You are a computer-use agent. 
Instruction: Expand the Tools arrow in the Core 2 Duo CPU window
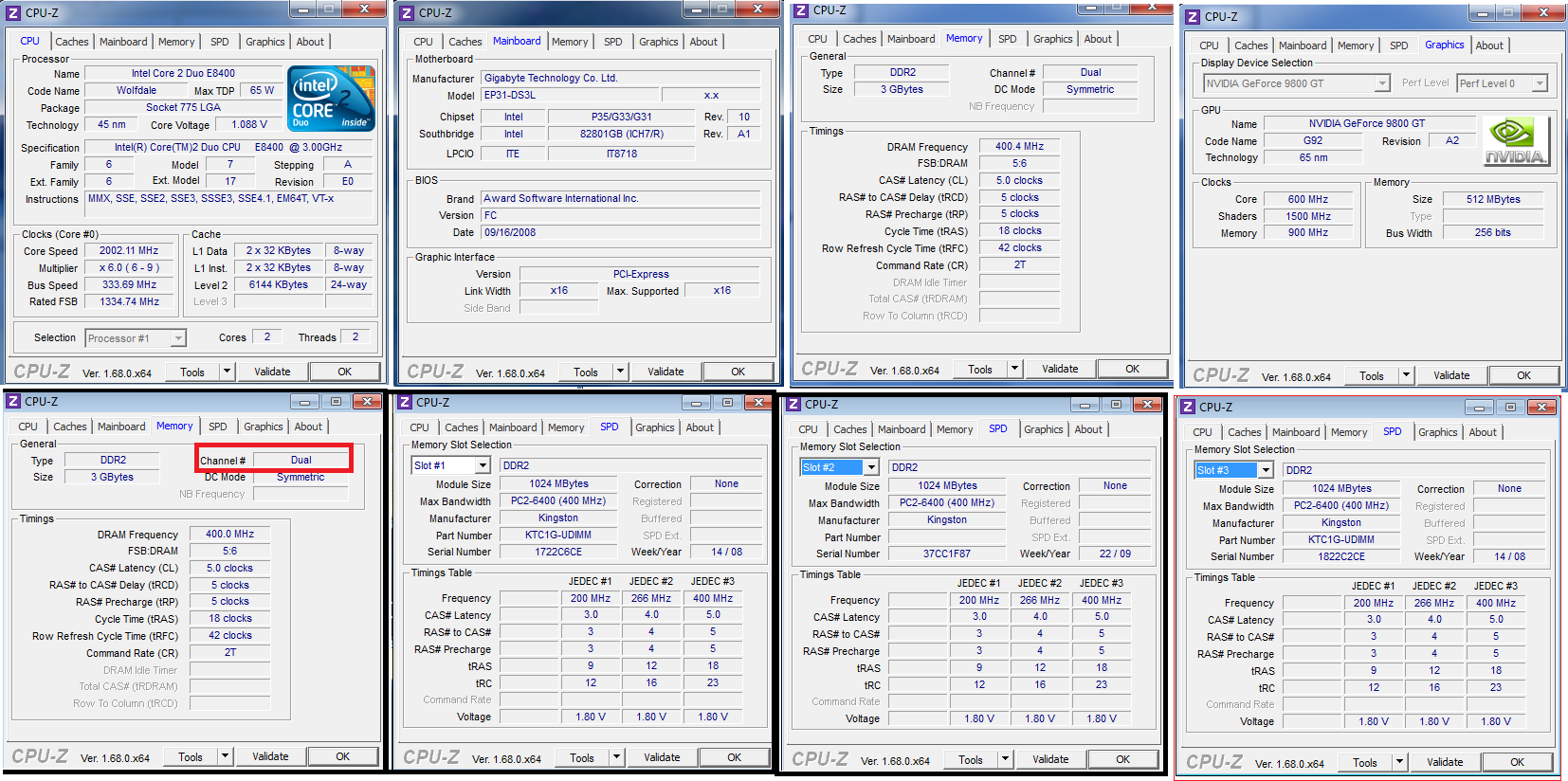click(227, 372)
